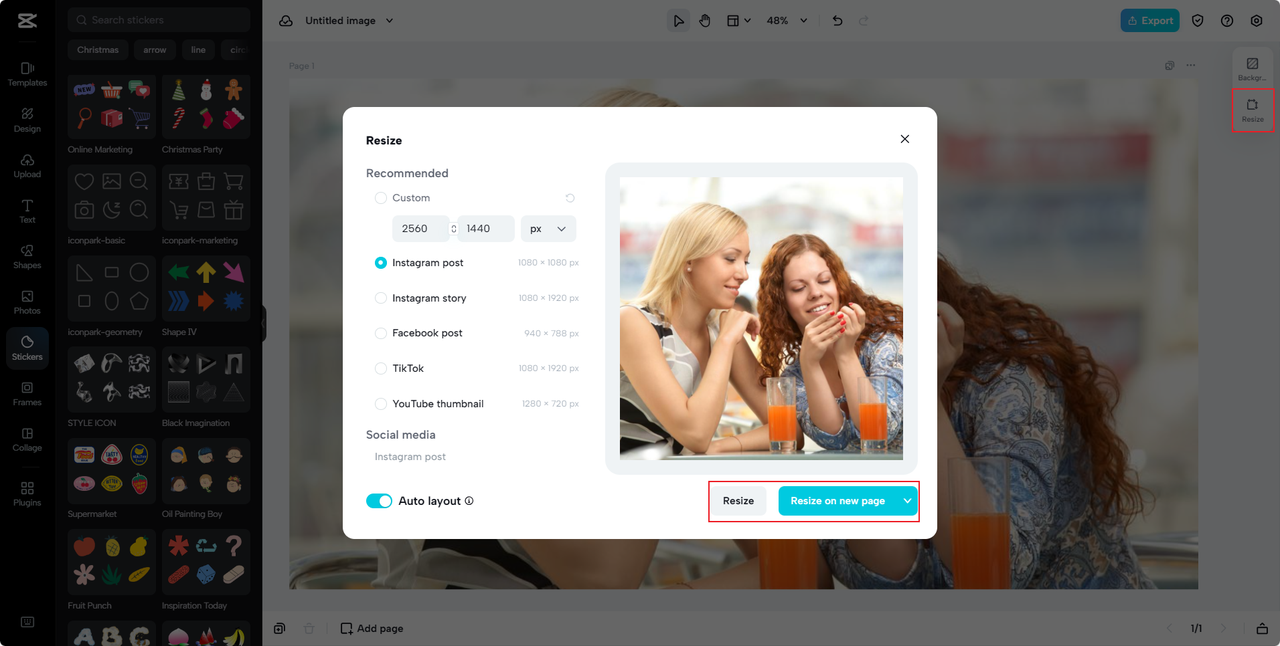Open the Shape IV sticker pack

205,289
